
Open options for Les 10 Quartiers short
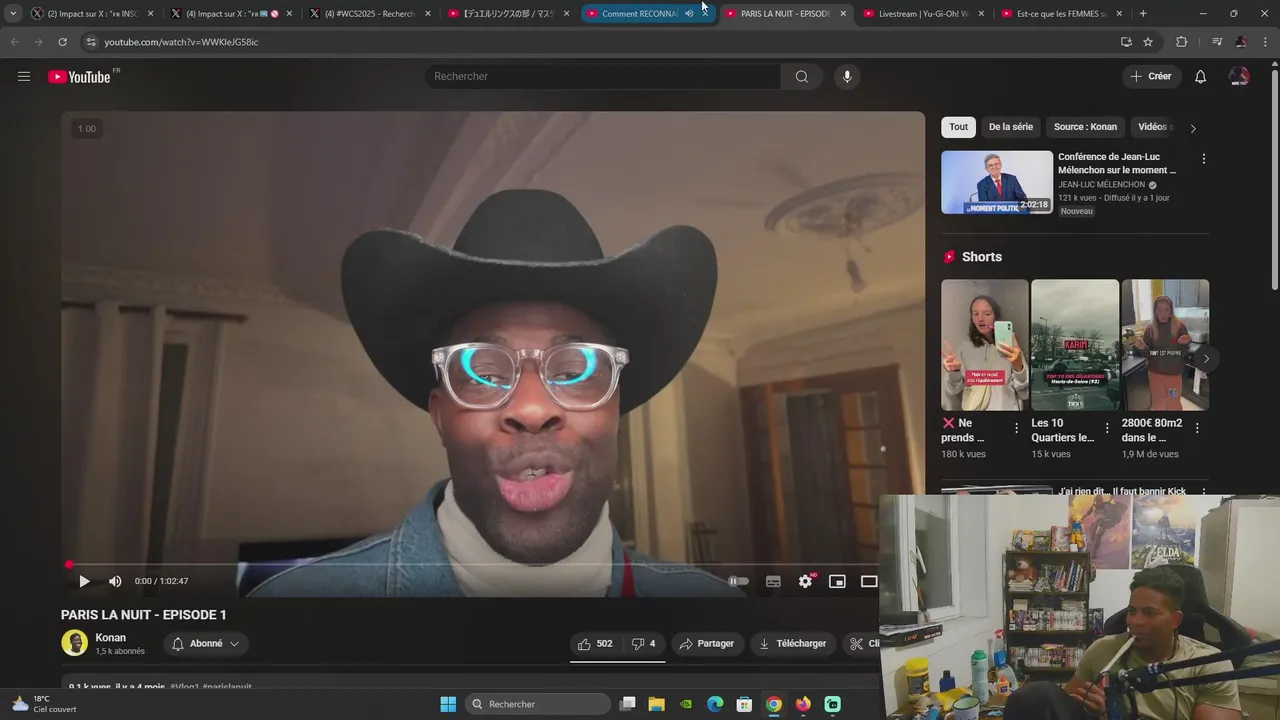[1107, 428]
